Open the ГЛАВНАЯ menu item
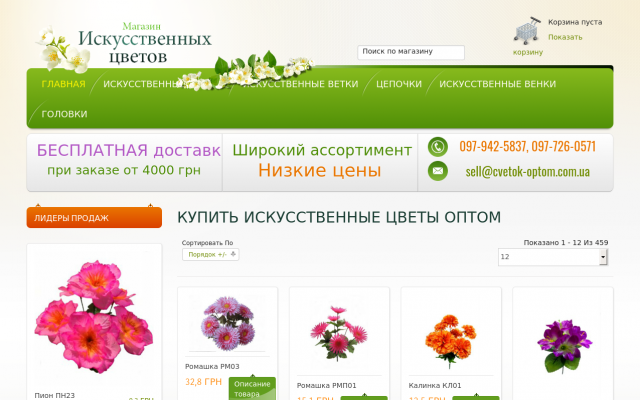This screenshot has height=400, width=640. click(x=63, y=84)
